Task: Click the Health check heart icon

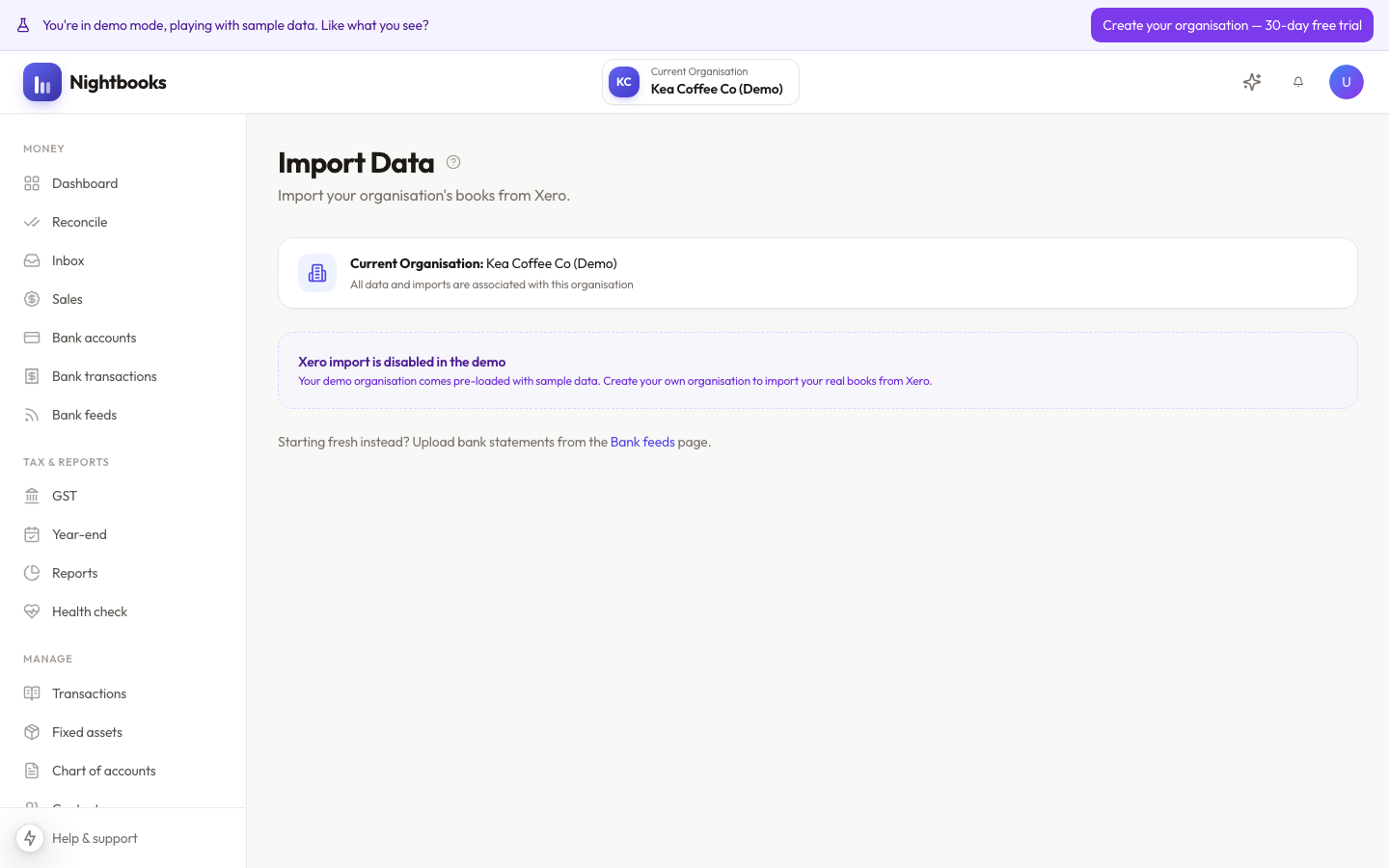Action: point(32,611)
